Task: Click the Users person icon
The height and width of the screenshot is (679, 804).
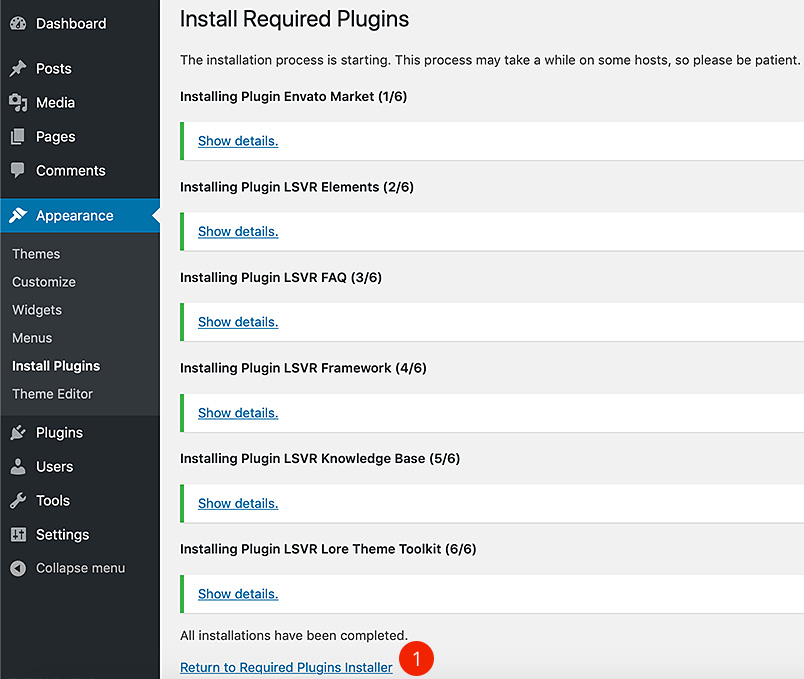Action: tap(18, 466)
